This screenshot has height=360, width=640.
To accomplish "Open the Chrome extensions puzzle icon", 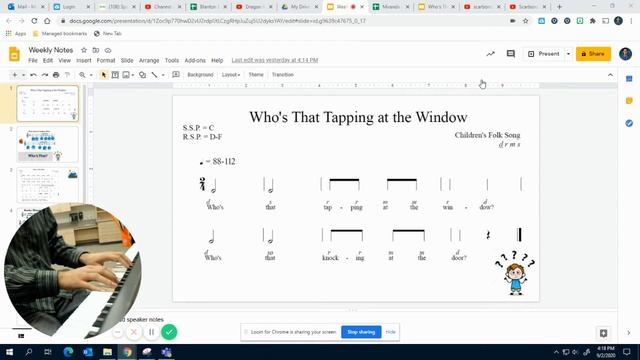I will pos(593,21).
